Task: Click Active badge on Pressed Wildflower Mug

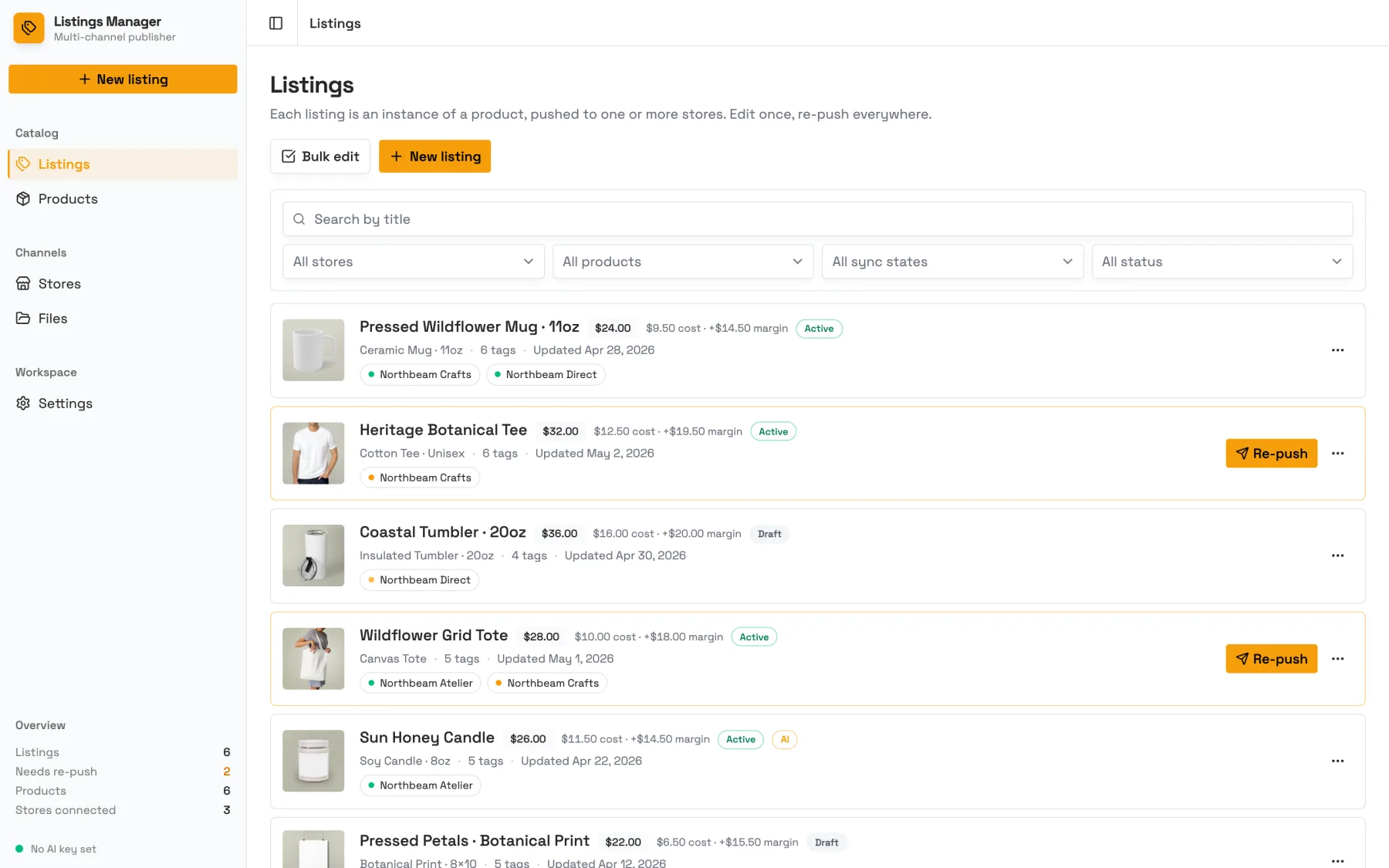Action: click(819, 329)
